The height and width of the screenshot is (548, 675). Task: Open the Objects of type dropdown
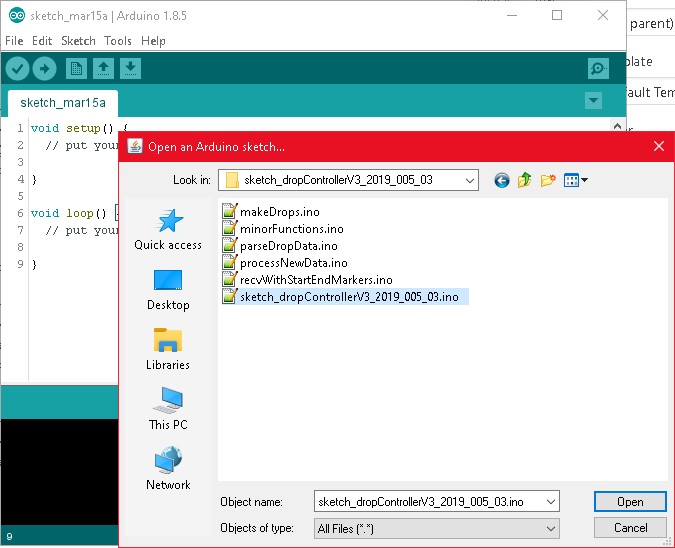tap(437, 528)
